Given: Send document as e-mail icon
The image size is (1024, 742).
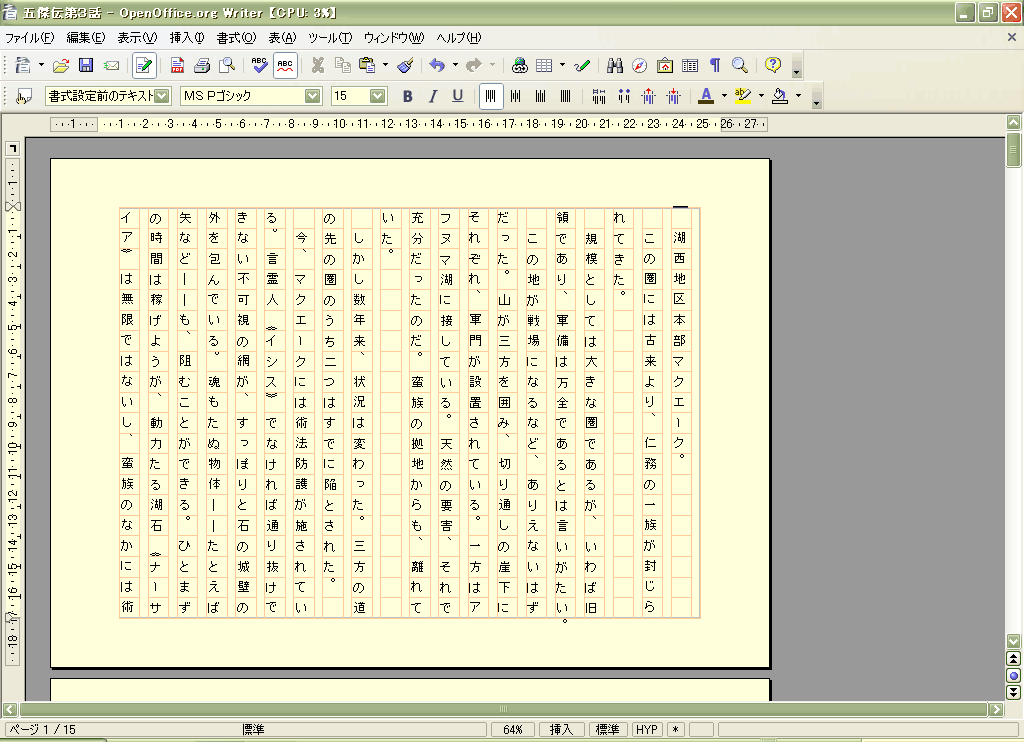Looking at the screenshot, I should [112, 65].
